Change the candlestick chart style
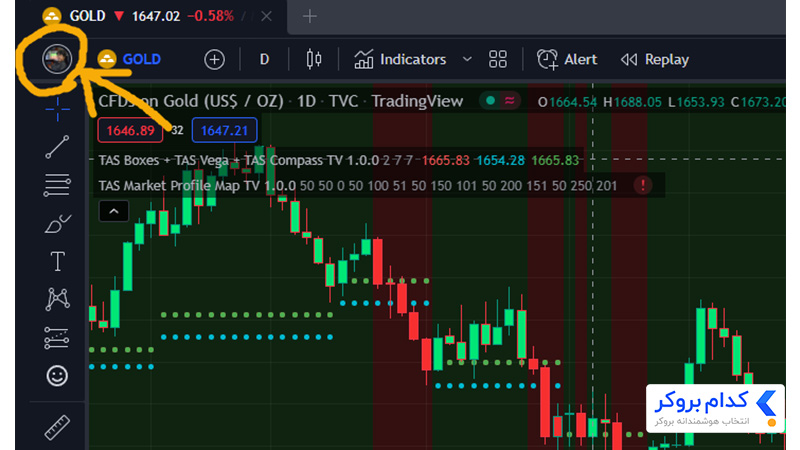The height and width of the screenshot is (450, 800). (314, 59)
